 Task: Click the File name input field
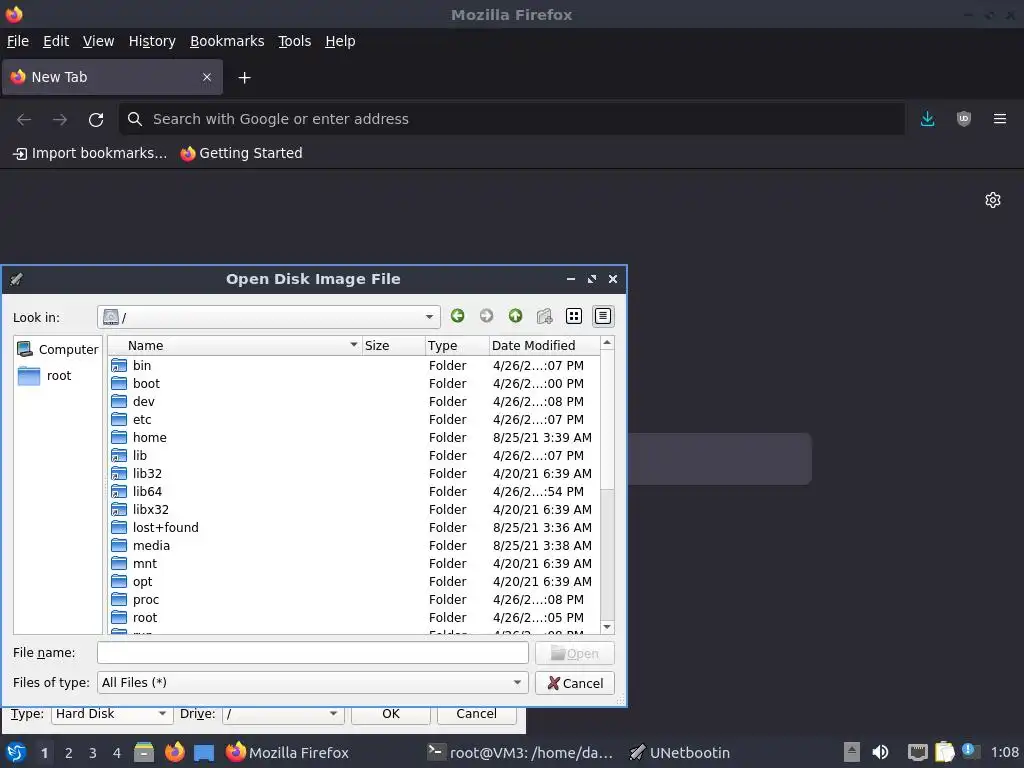313,652
